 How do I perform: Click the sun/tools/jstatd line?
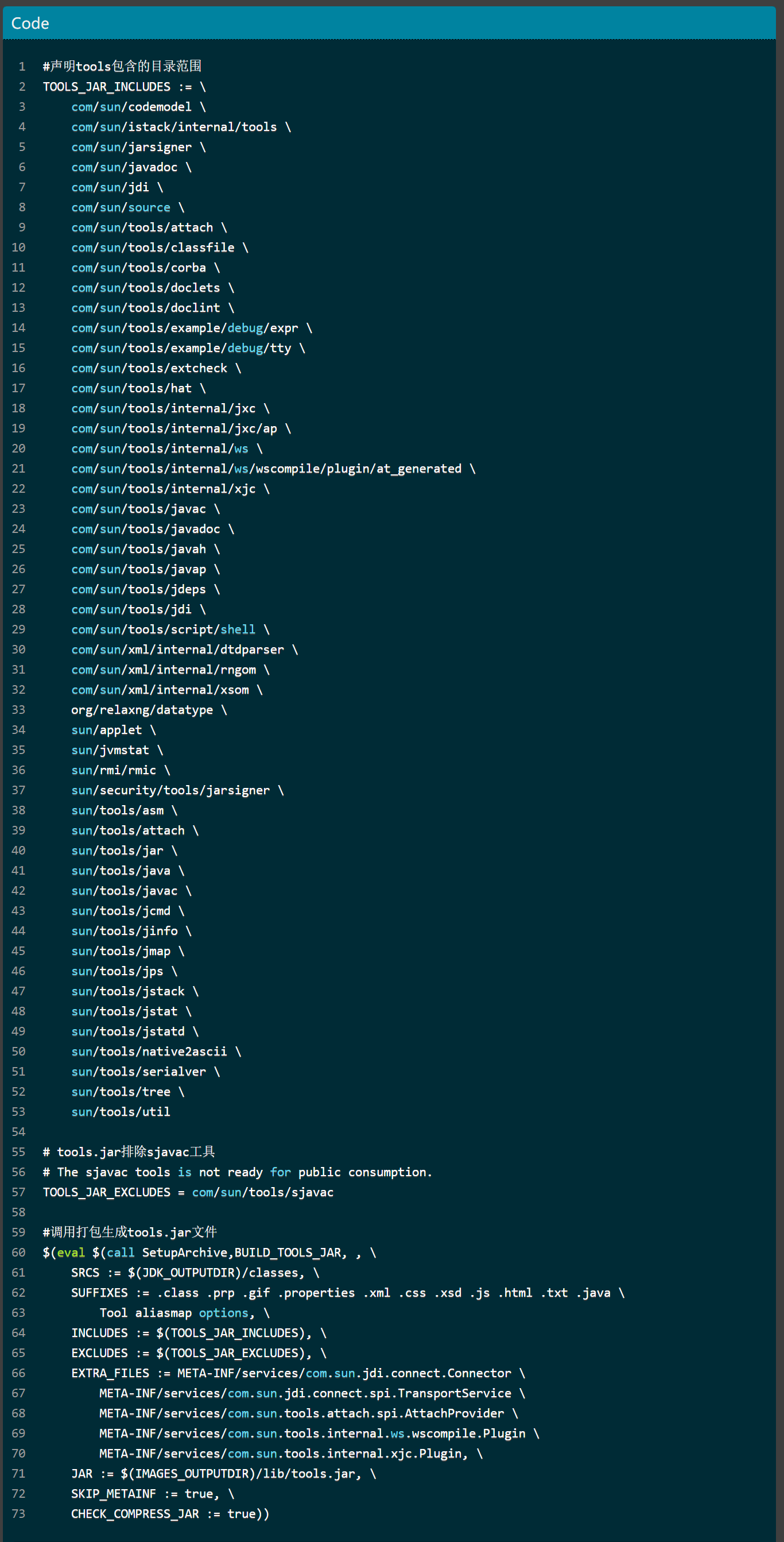tap(135, 1032)
